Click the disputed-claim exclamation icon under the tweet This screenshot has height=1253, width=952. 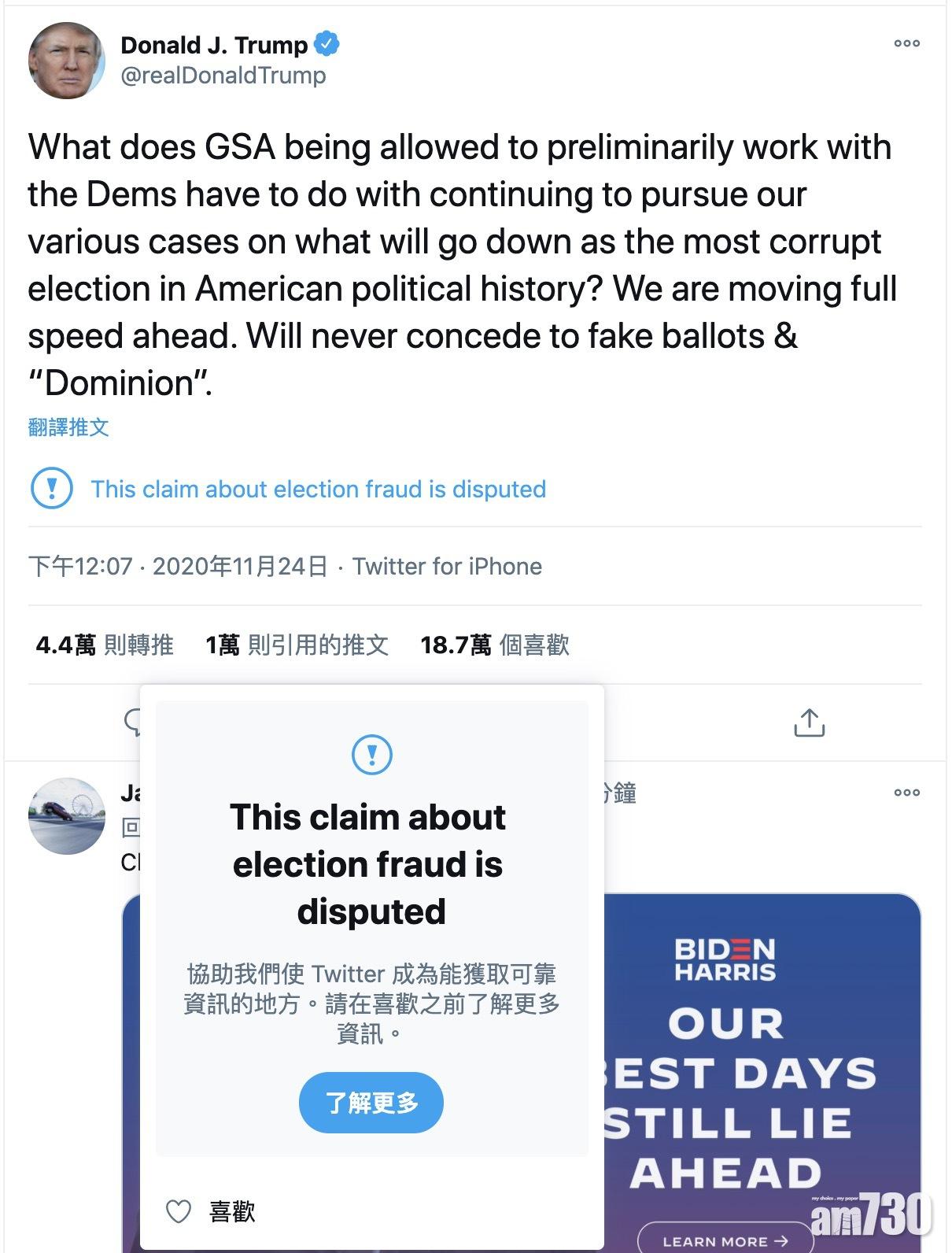(52, 489)
